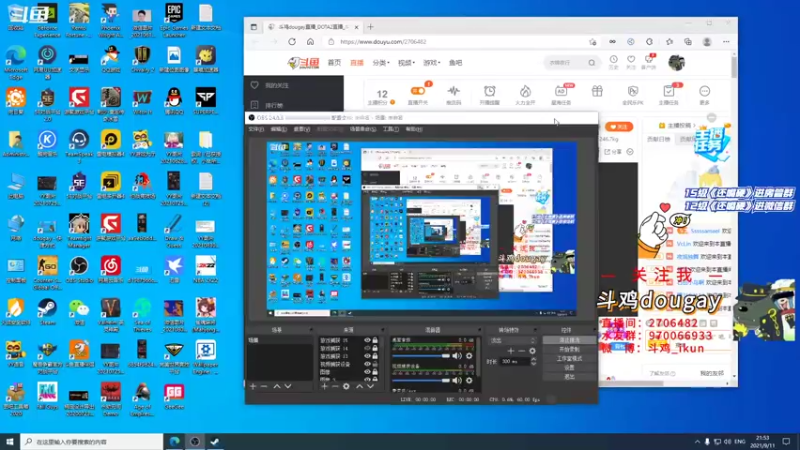Viewport: 800px width, 450px height.
Task: Click the orange Follow button on Douyu
Action: coord(619,127)
